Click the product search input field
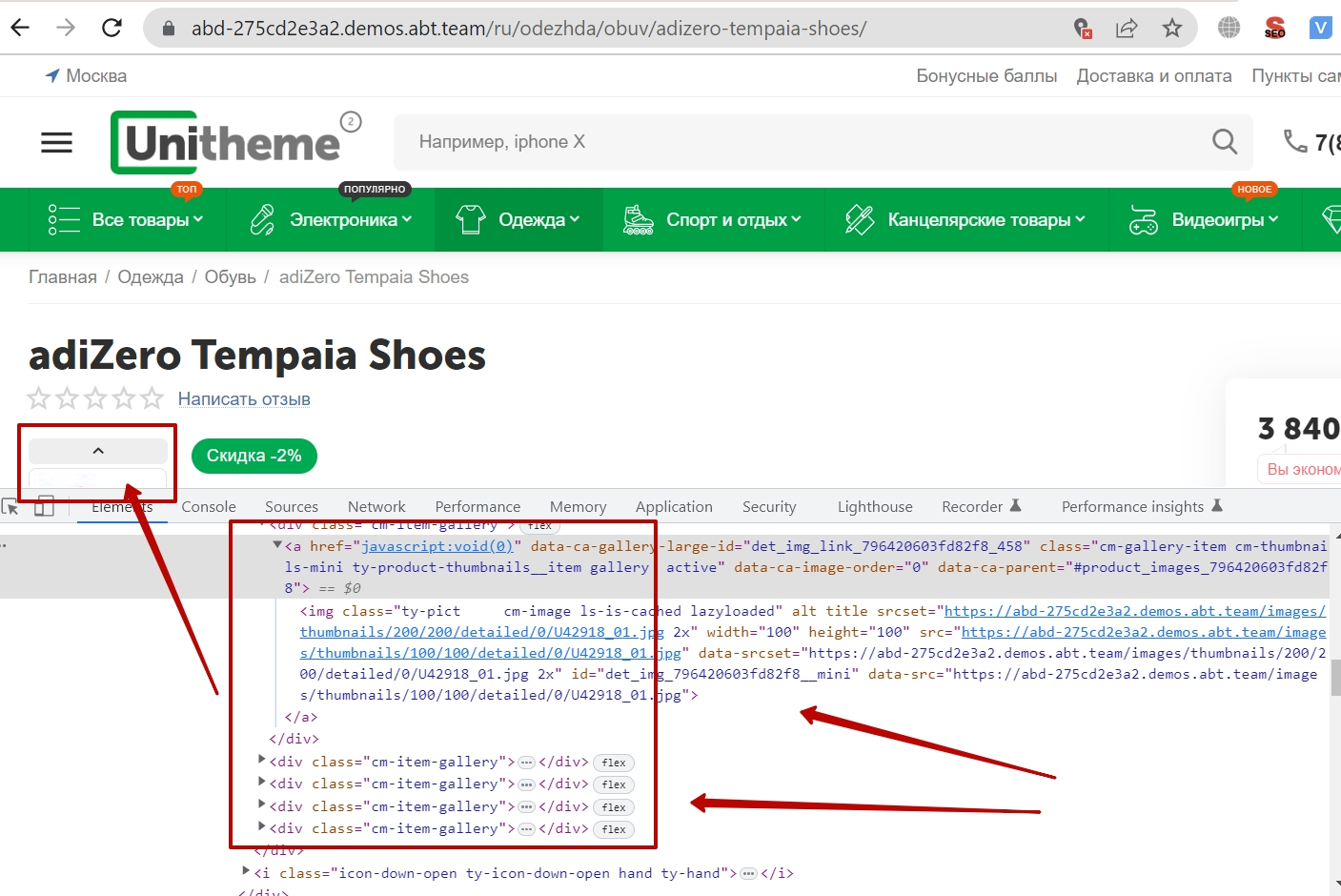 point(801,142)
